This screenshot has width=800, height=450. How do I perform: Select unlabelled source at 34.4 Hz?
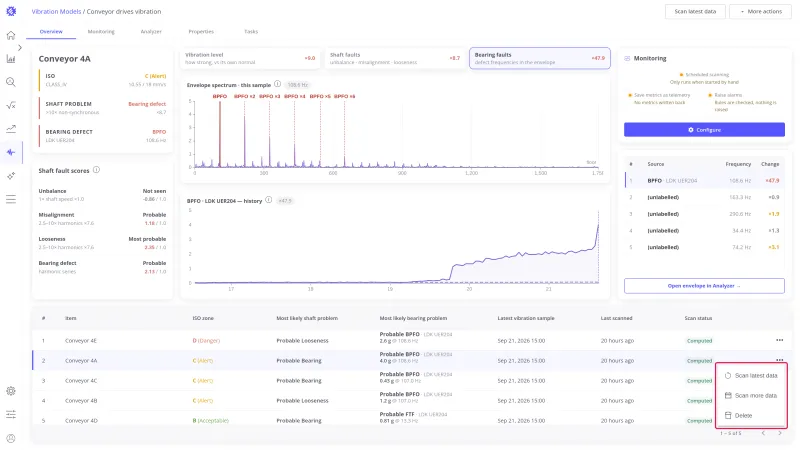pos(704,231)
